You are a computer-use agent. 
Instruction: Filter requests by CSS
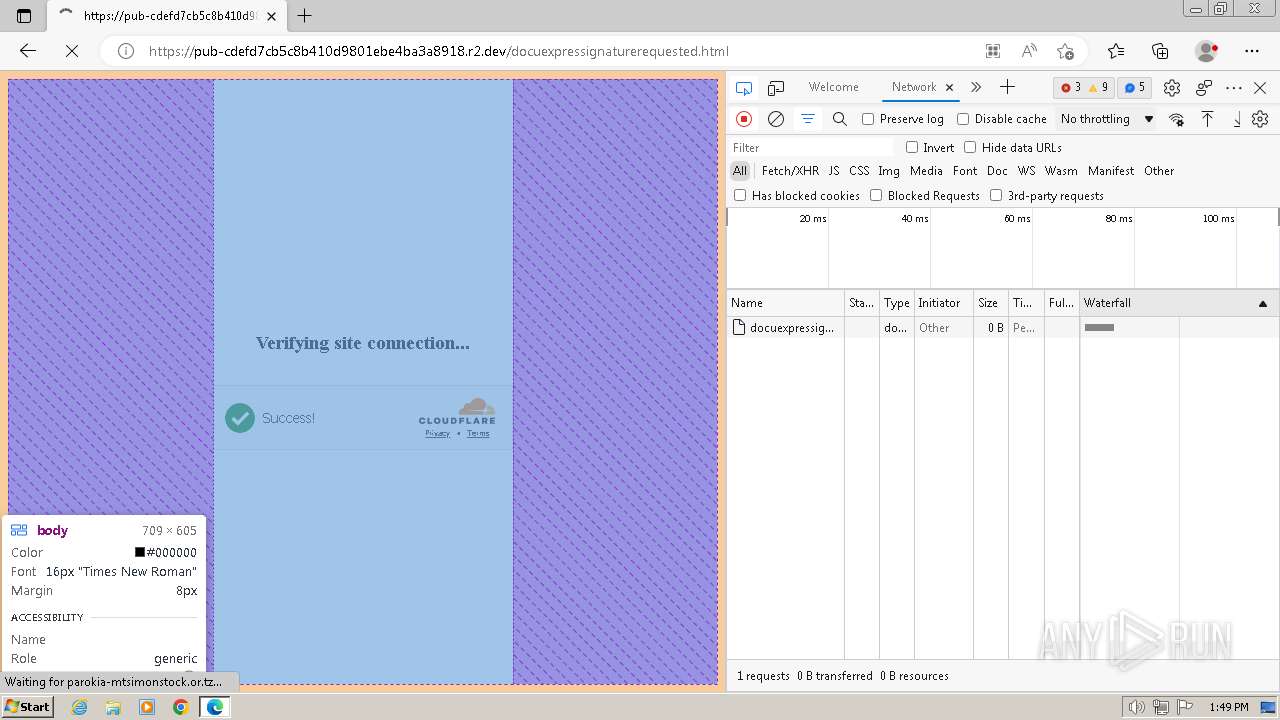click(859, 171)
